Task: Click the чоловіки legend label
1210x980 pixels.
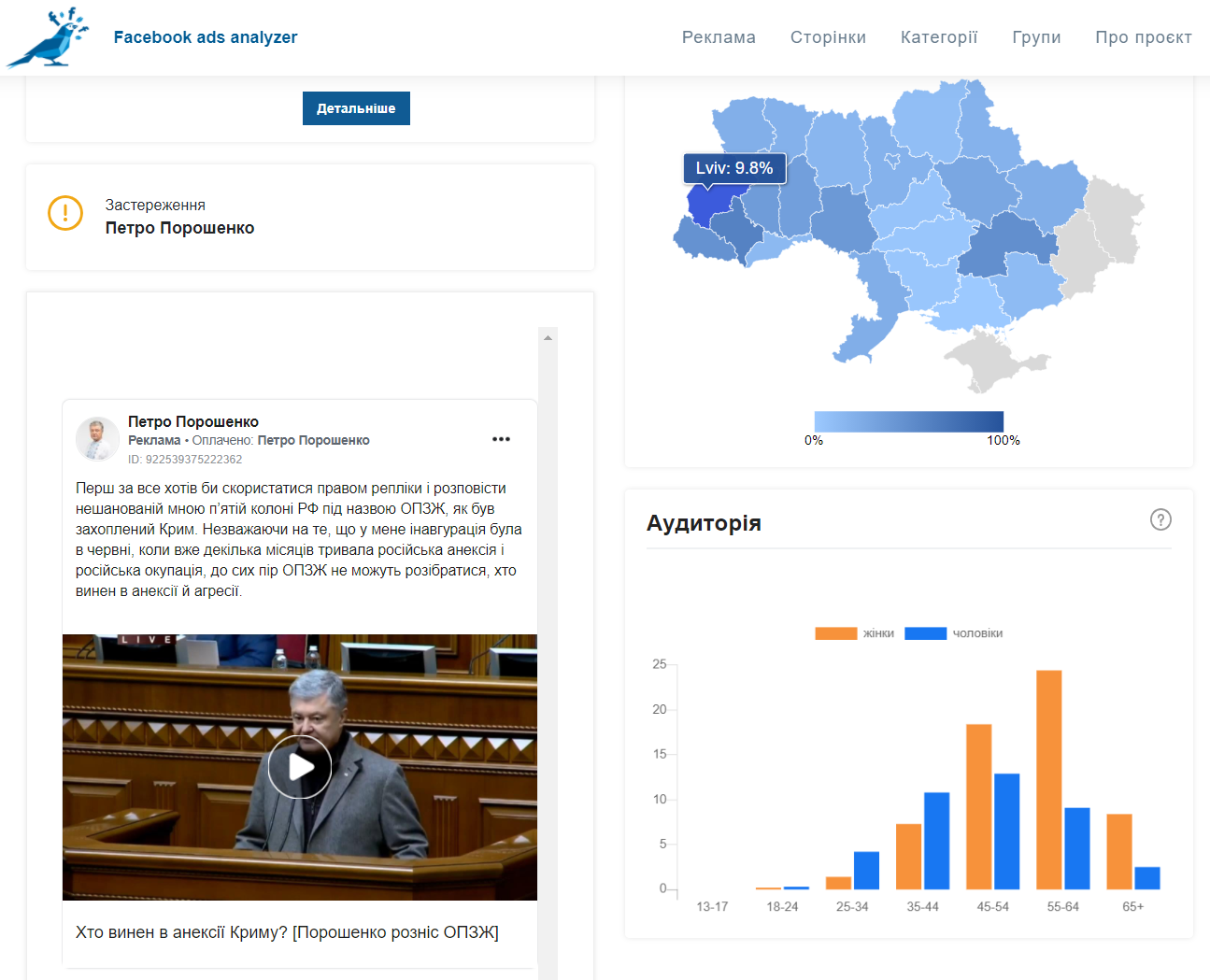Action: pyautogui.click(x=977, y=633)
